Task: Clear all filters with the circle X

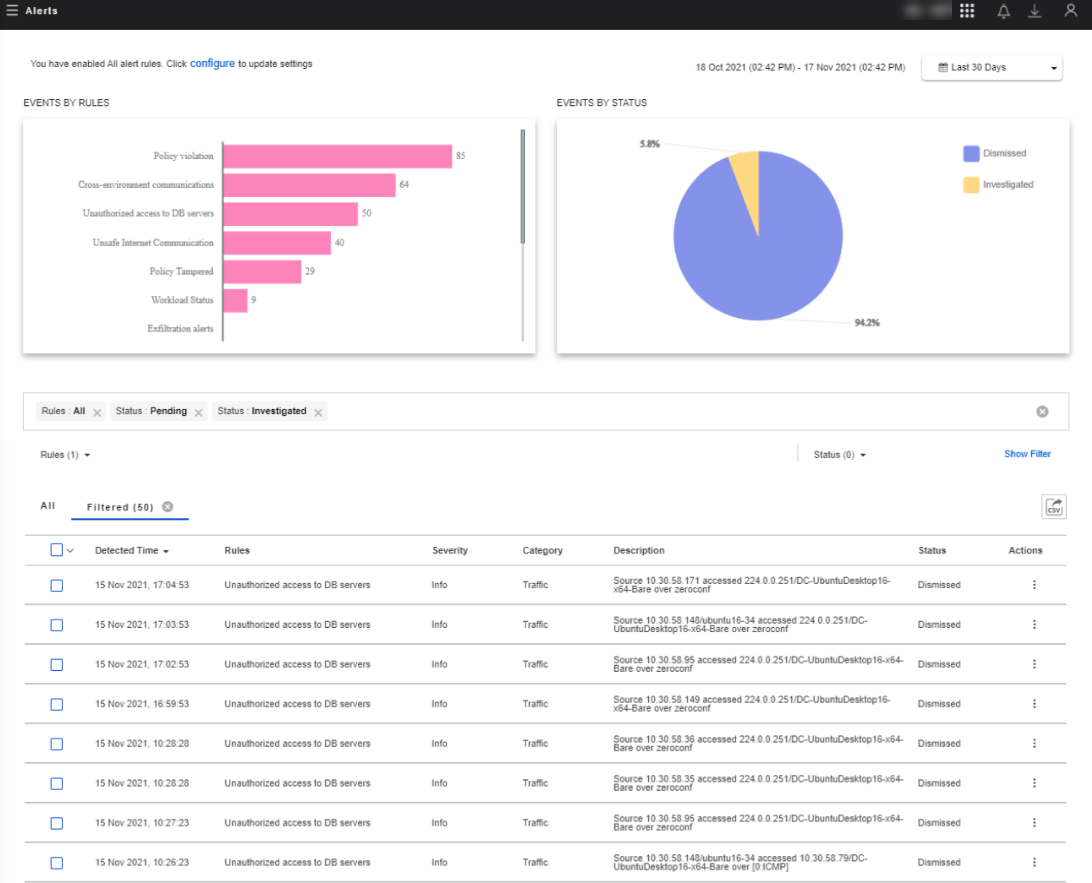Action: [1042, 412]
